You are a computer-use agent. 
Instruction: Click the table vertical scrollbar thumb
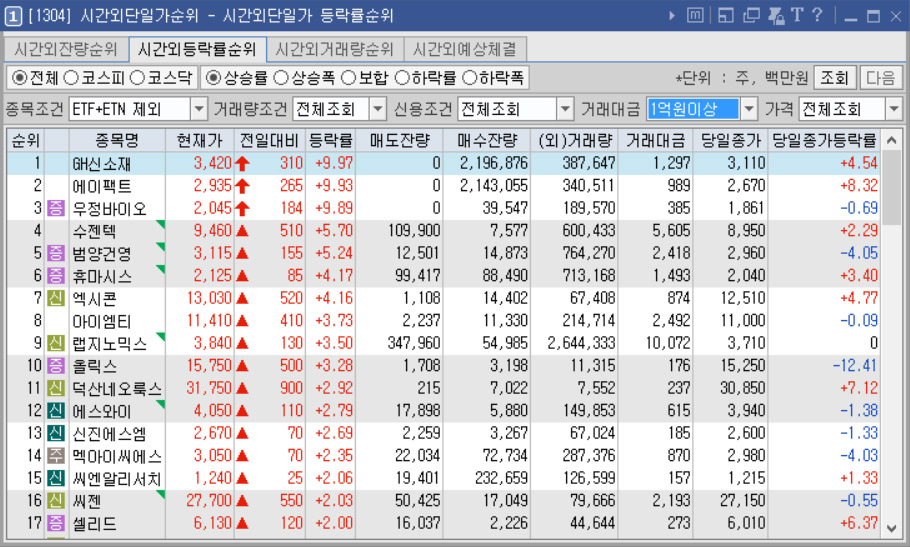click(891, 188)
